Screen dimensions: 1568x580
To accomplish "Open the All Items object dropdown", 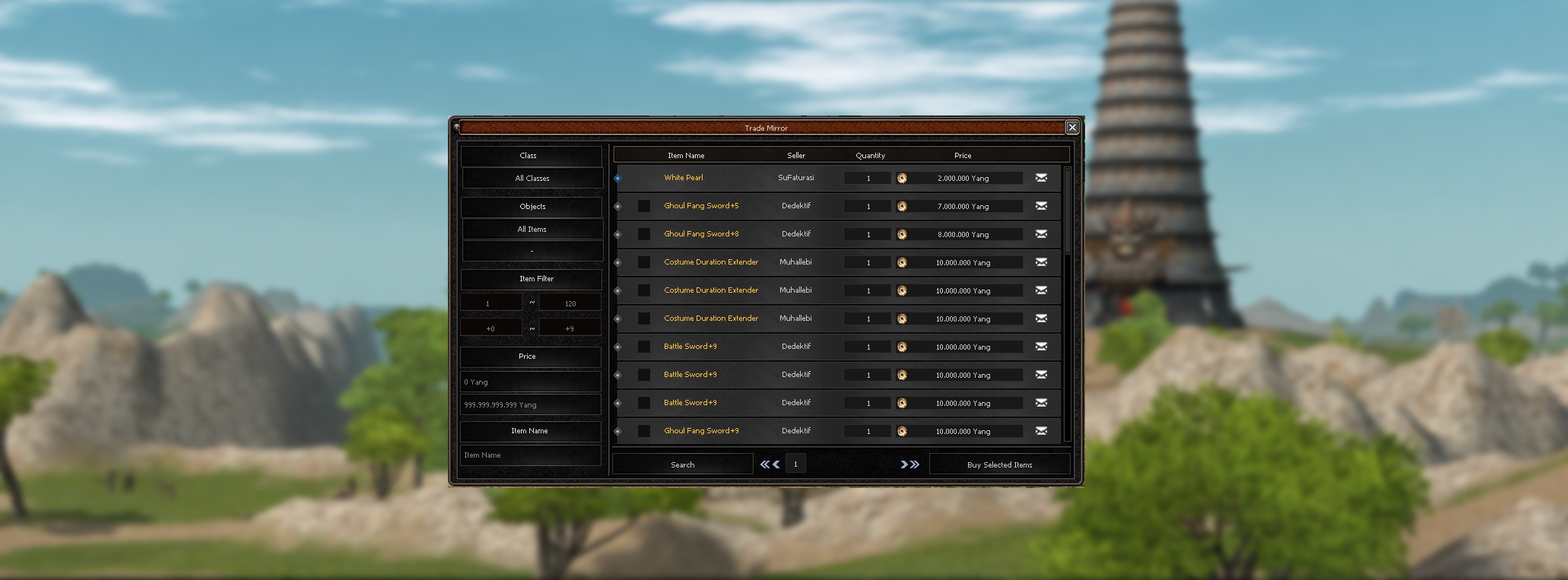I will point(532,229).
